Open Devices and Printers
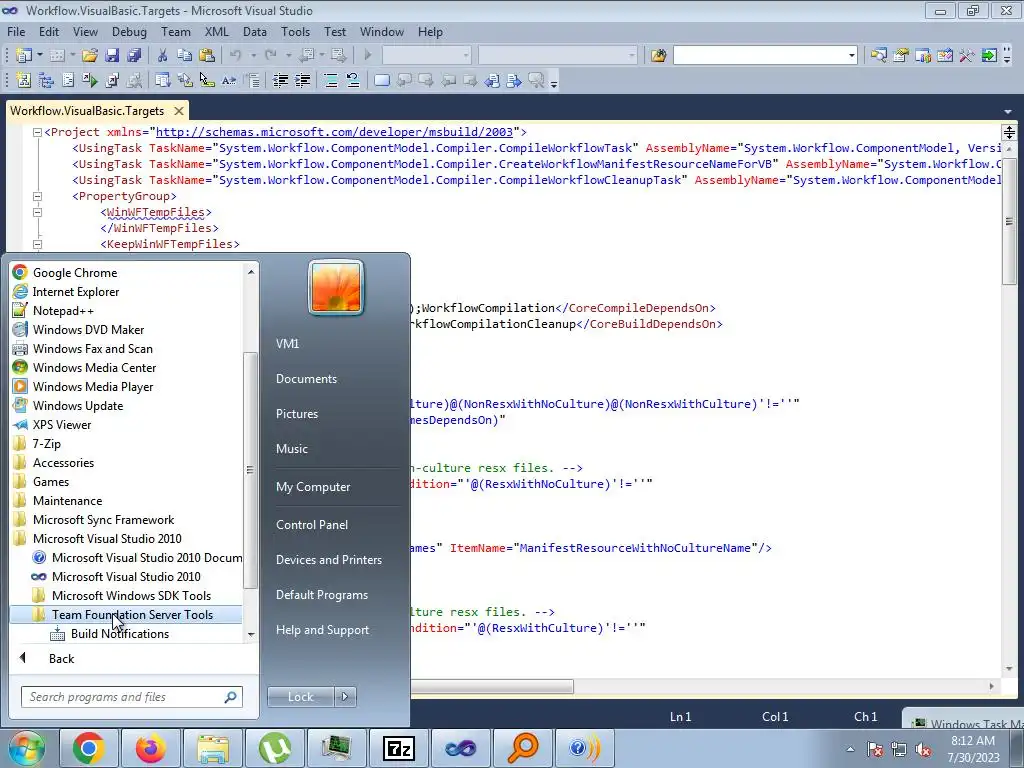Screen dimensions: 1024x768 click(x=328, y=560)
